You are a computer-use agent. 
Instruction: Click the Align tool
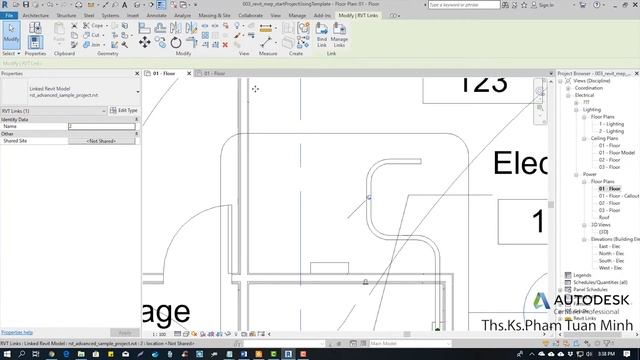pyautogui.click(x=144, y=28)
